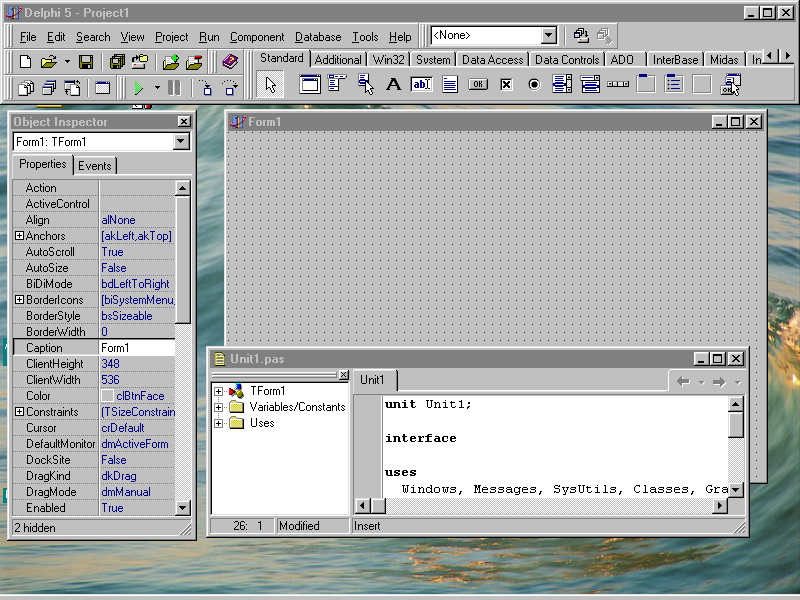This screenshot has height=600, width=800.
Task: Select the Memo component icon
Action: pyautogui.click(x=449, y=84)
